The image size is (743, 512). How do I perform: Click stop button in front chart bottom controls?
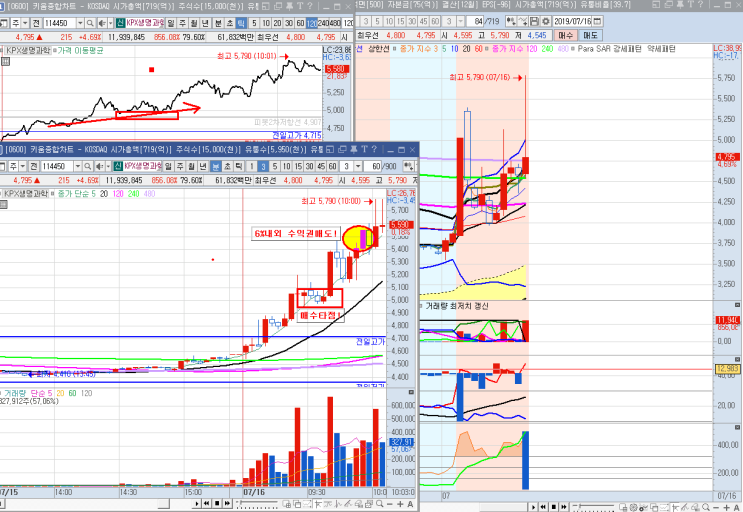217,503
